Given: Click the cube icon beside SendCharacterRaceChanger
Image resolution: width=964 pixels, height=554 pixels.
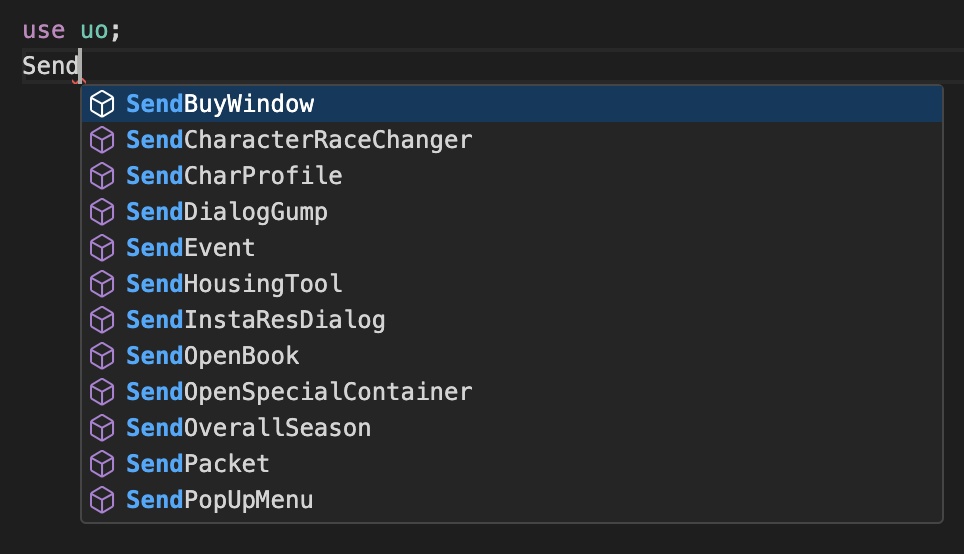Looking at the screenshot, I should (x=102, y=140).
